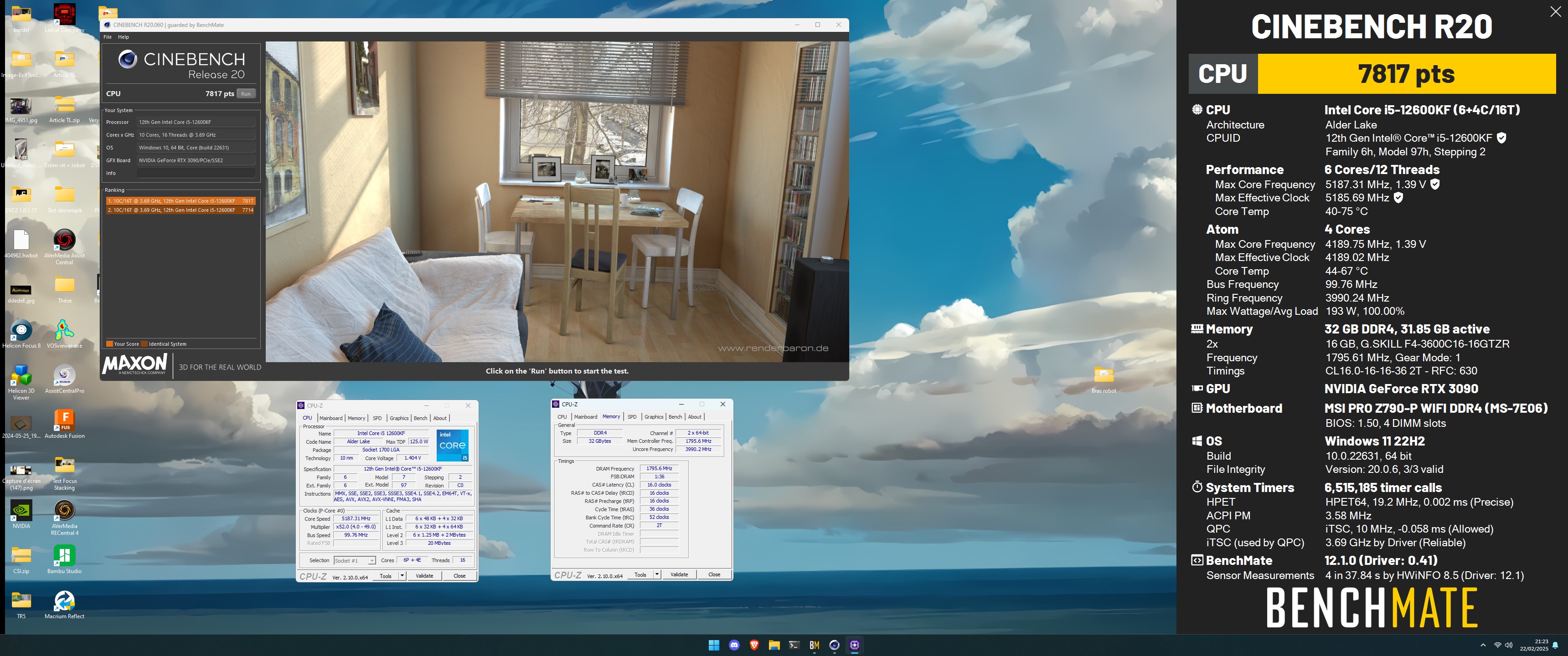Close the BenchMate result overlay with X

pyautogui.click(x=1555, y=12)
